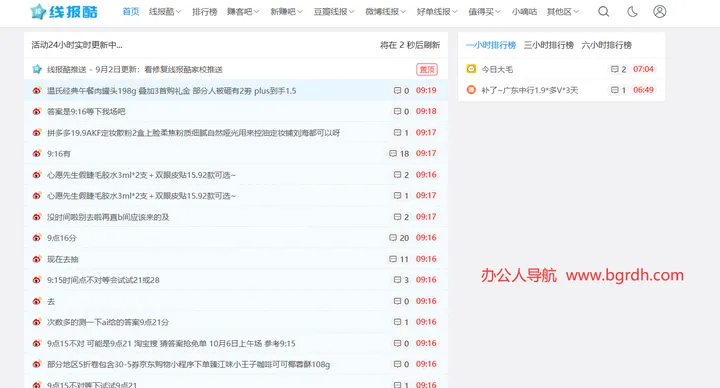Image resolution: width=720 pixels, height=388 pixels.
Task: Open the search magnifier icon in header
Action: pyautogui.click(x=603, y=11)
